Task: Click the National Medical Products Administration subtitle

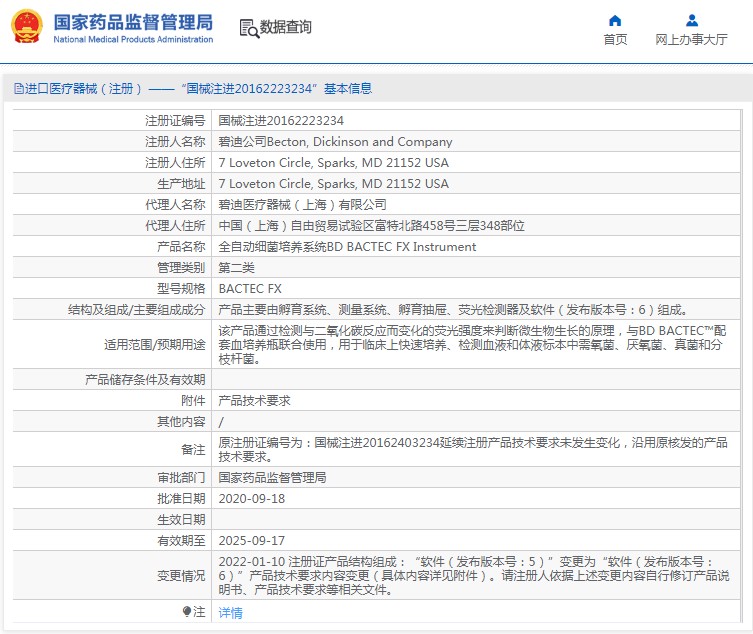Action: [133, 40]
